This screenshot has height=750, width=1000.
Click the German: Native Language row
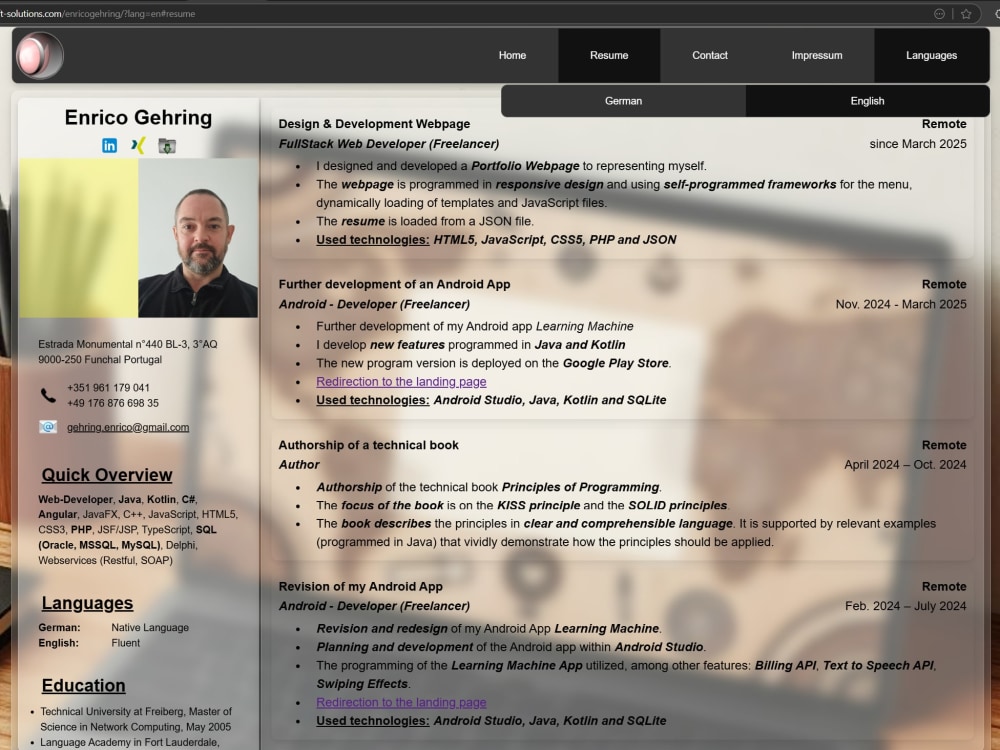pos(114,628)
